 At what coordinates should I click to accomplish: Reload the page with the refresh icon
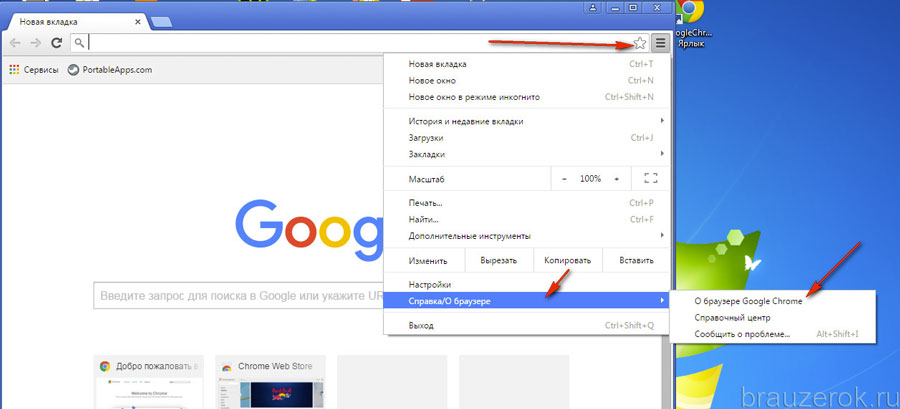coord(56,42)
